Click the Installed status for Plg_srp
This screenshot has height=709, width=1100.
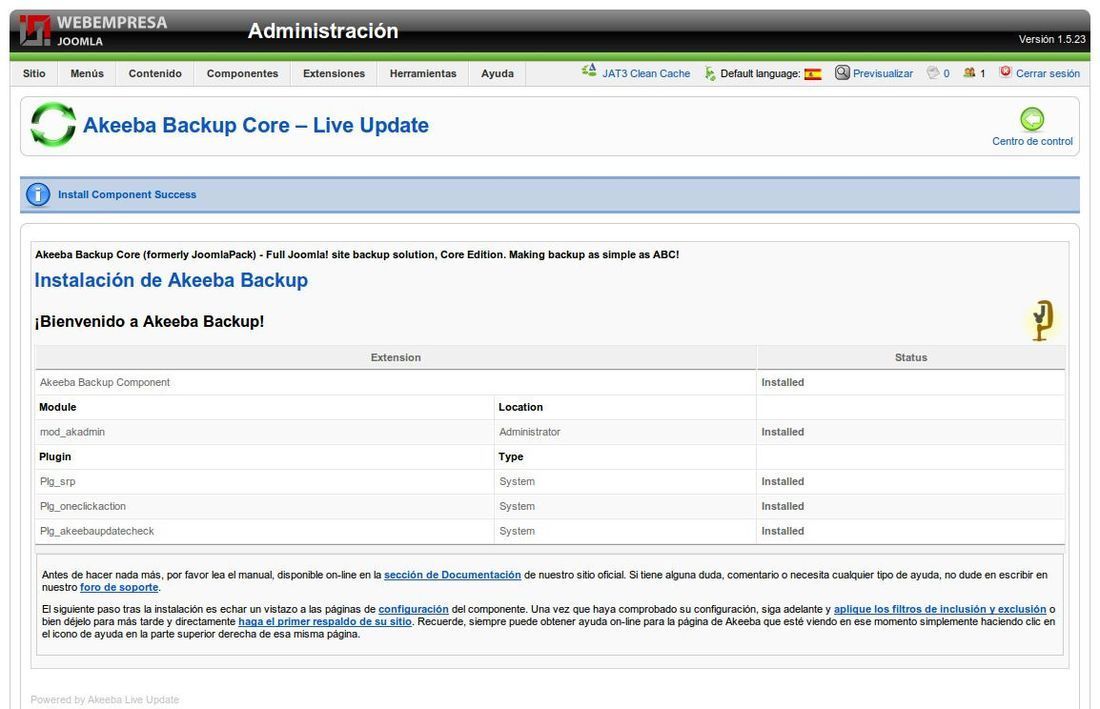[783, 482]
